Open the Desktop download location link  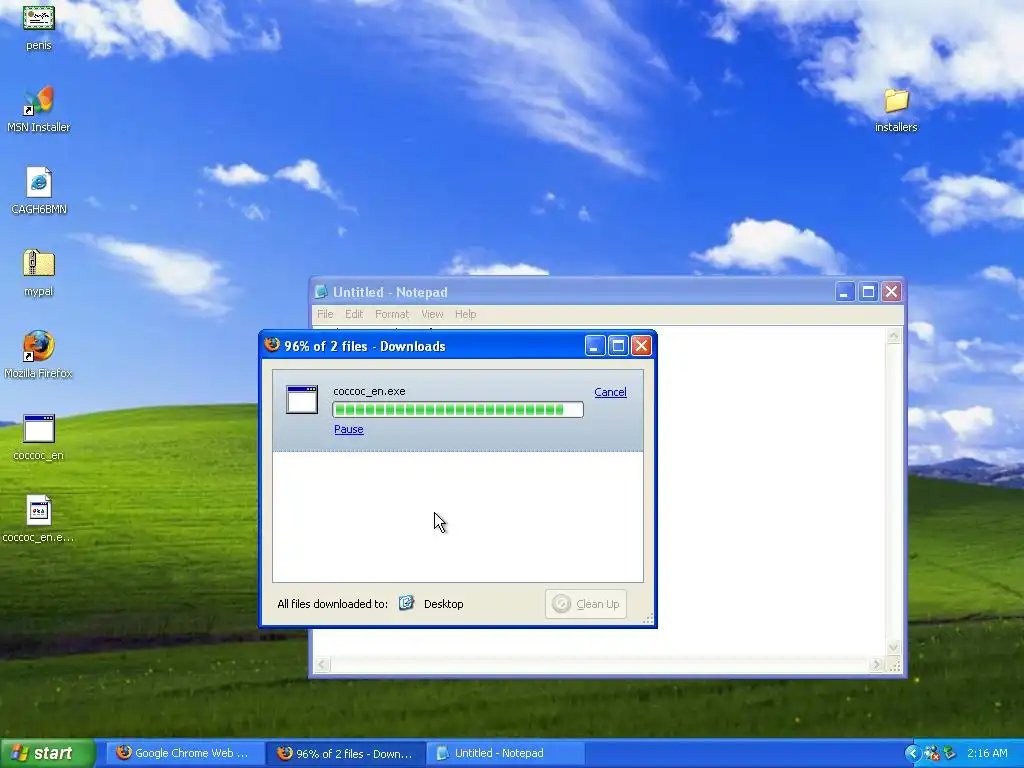[x=443, y=604]
